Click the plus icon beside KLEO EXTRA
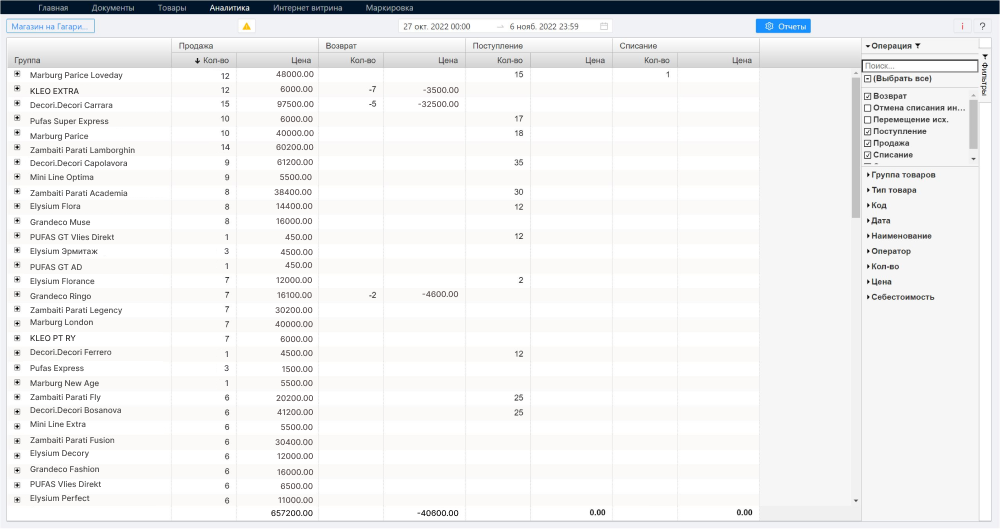This screenshot has height=529, width=1000. (x=17, y=90)
